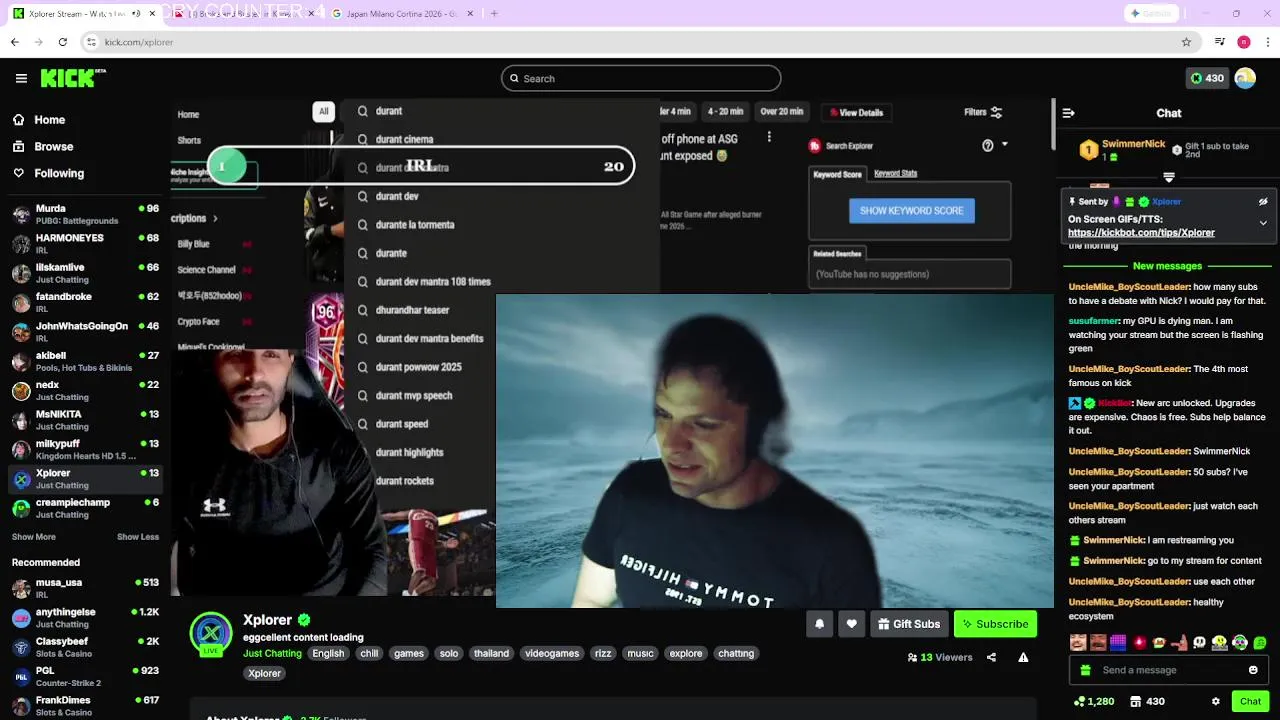Open the recommended channel Classybeef
The image size is (1280, 720).
tap(85, 646)
